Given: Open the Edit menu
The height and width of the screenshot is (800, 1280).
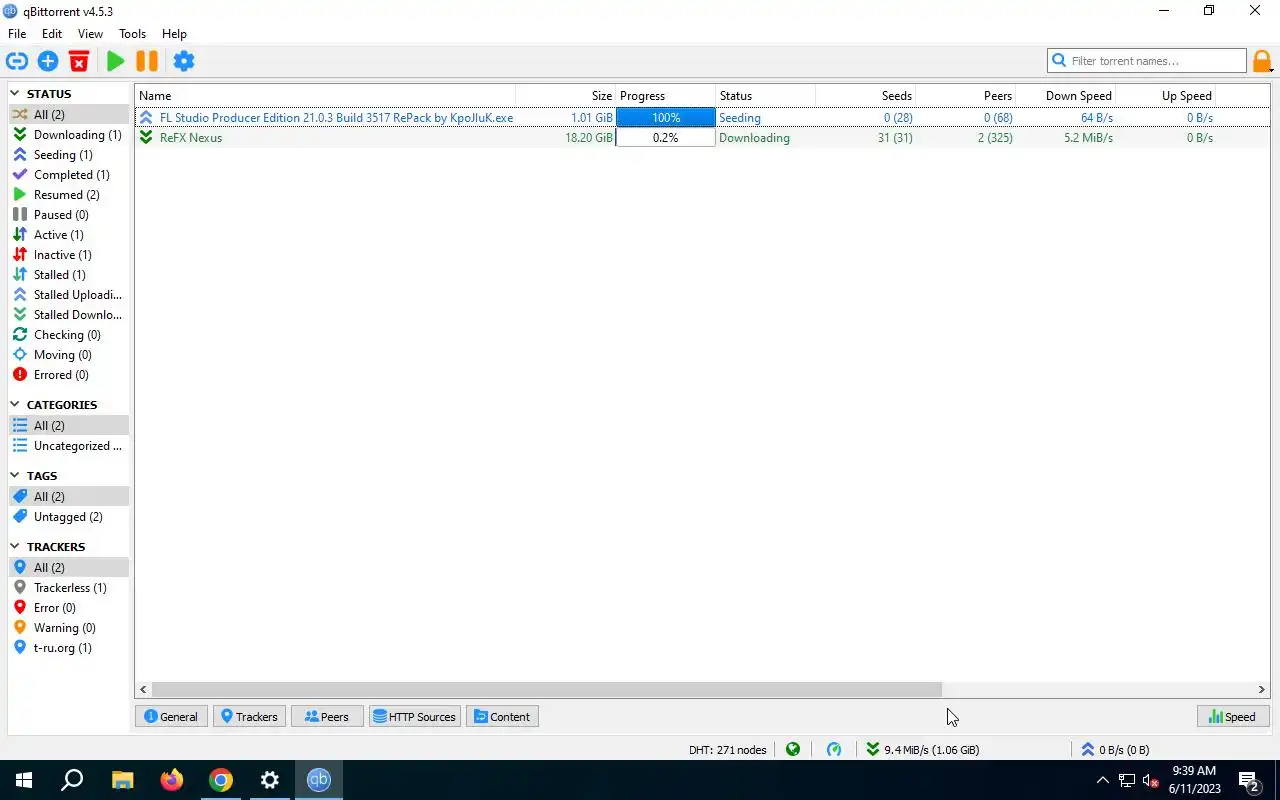Looking at the screenshot, I should point(52,34).
